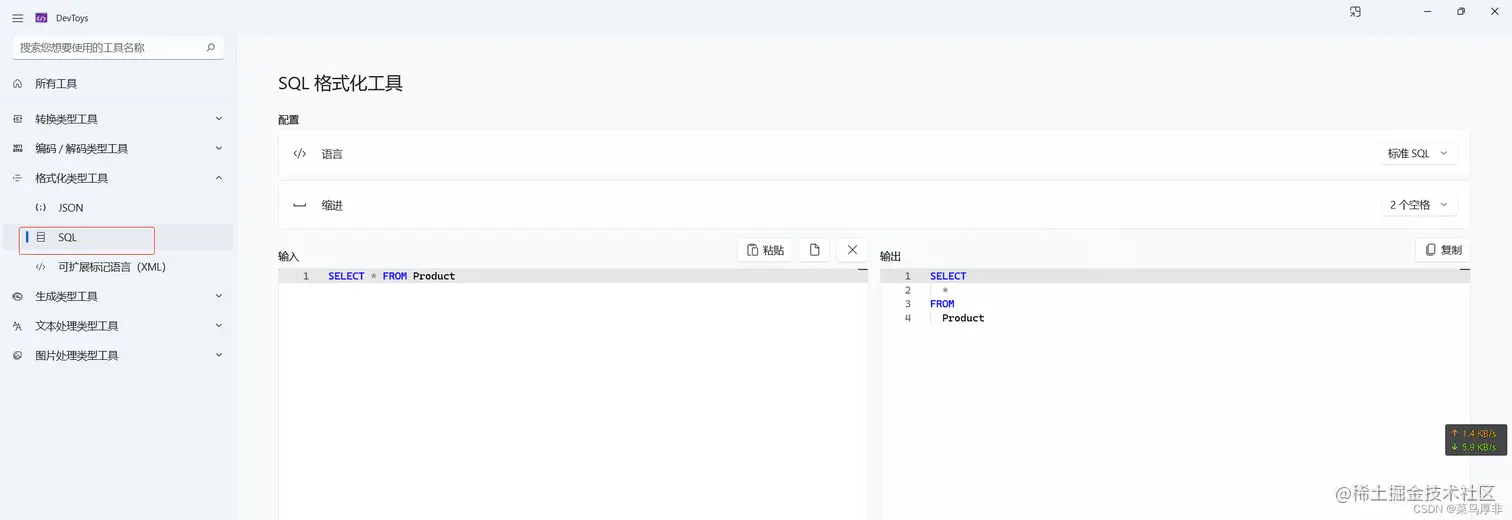Expand the 图片处理类型工具 group chevron
This screenshot has width=1512, height=520.
pos(219,356)
